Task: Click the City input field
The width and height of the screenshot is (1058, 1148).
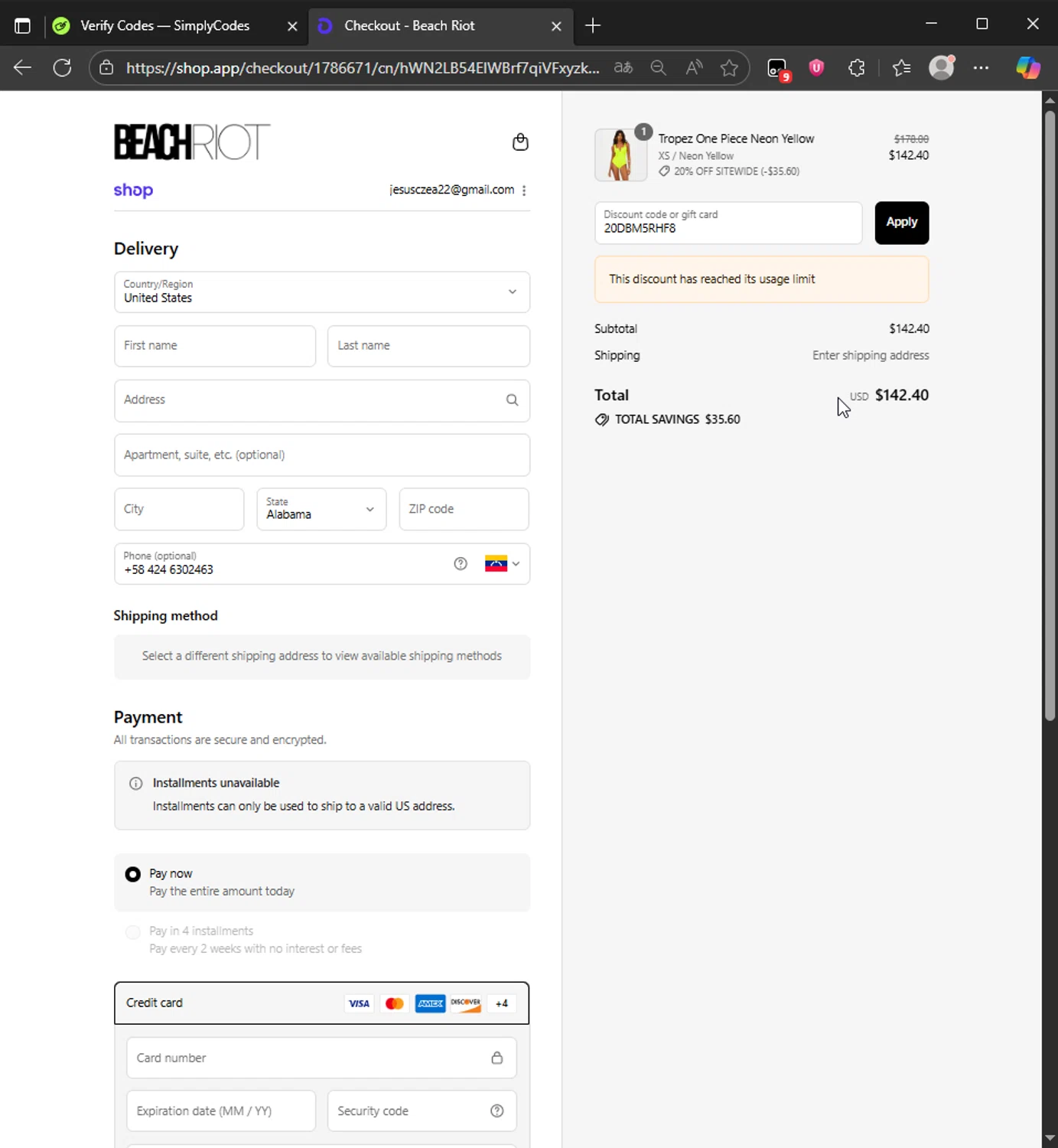Action: pos(179,510)
